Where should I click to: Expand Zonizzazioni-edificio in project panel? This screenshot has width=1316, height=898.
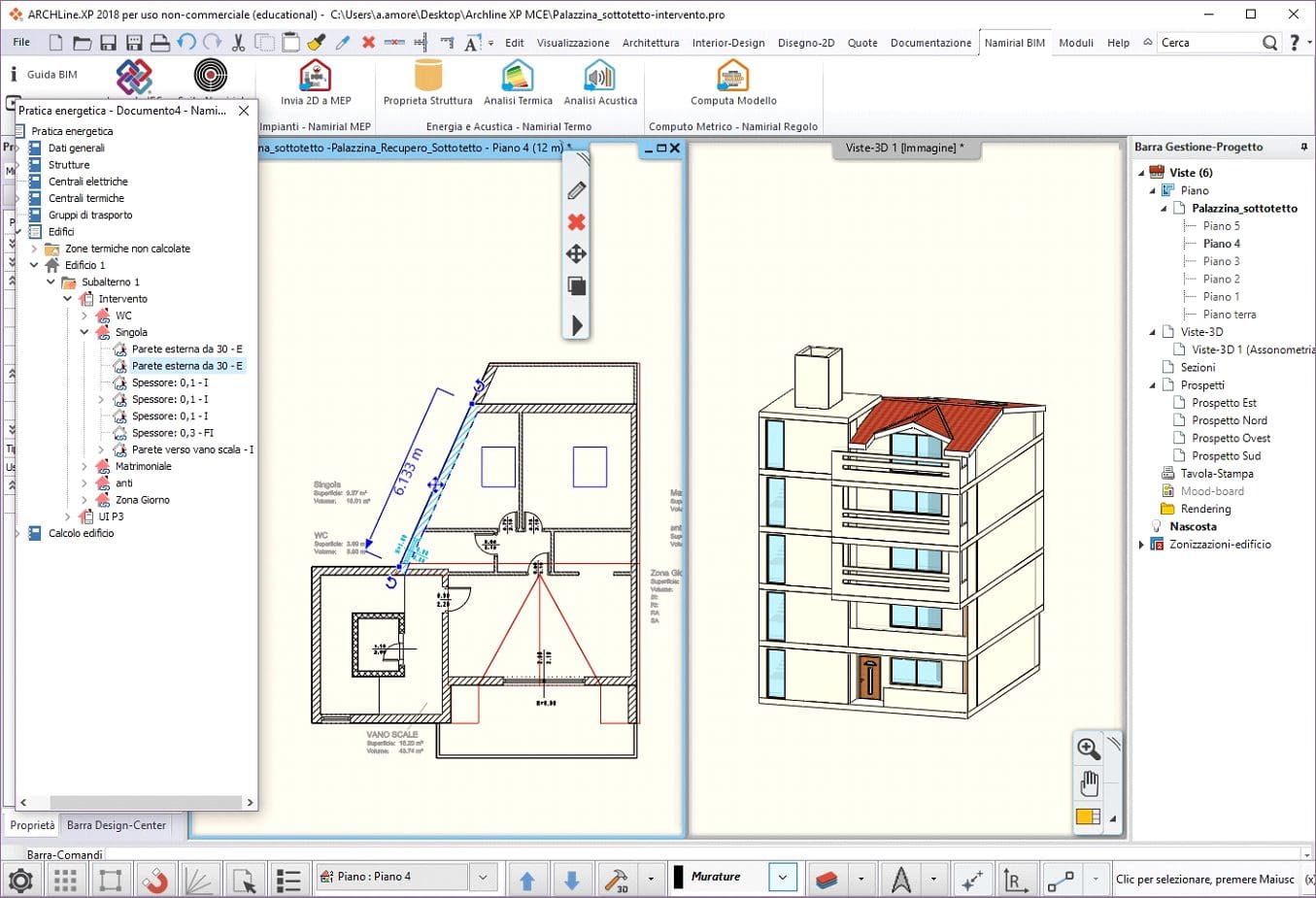point(1141,545)
